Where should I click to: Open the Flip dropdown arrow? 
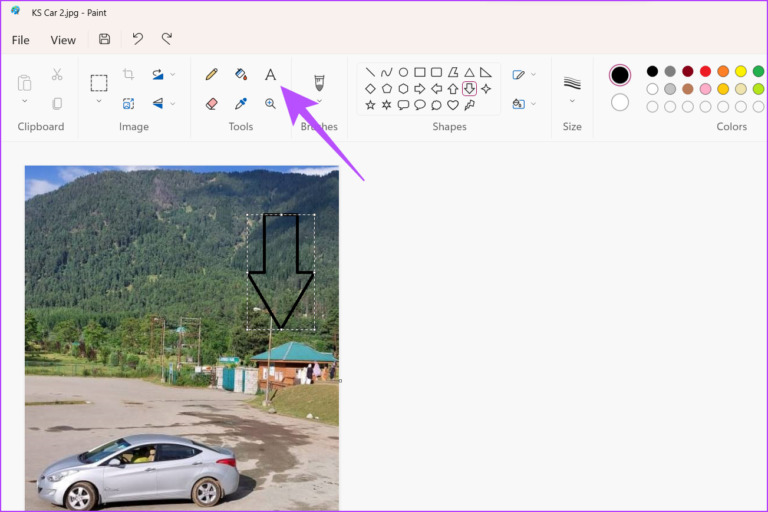(x=173, y=103)
